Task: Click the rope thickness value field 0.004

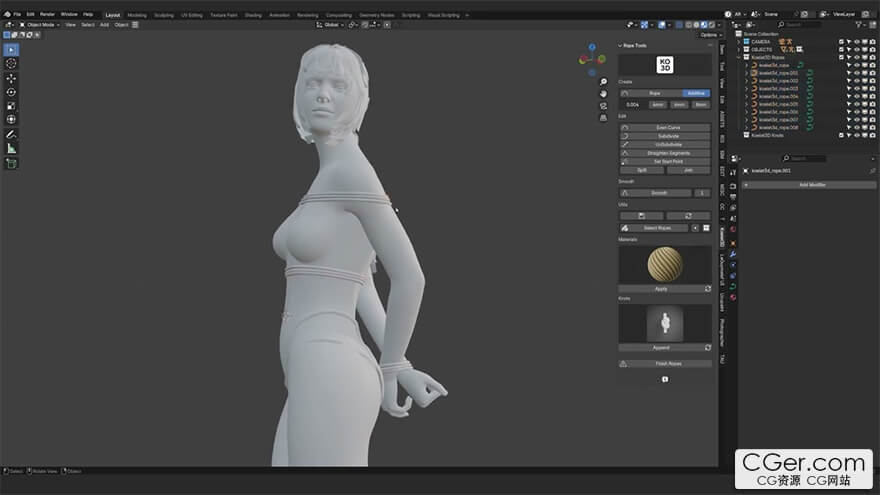Action: click(632, 104)
